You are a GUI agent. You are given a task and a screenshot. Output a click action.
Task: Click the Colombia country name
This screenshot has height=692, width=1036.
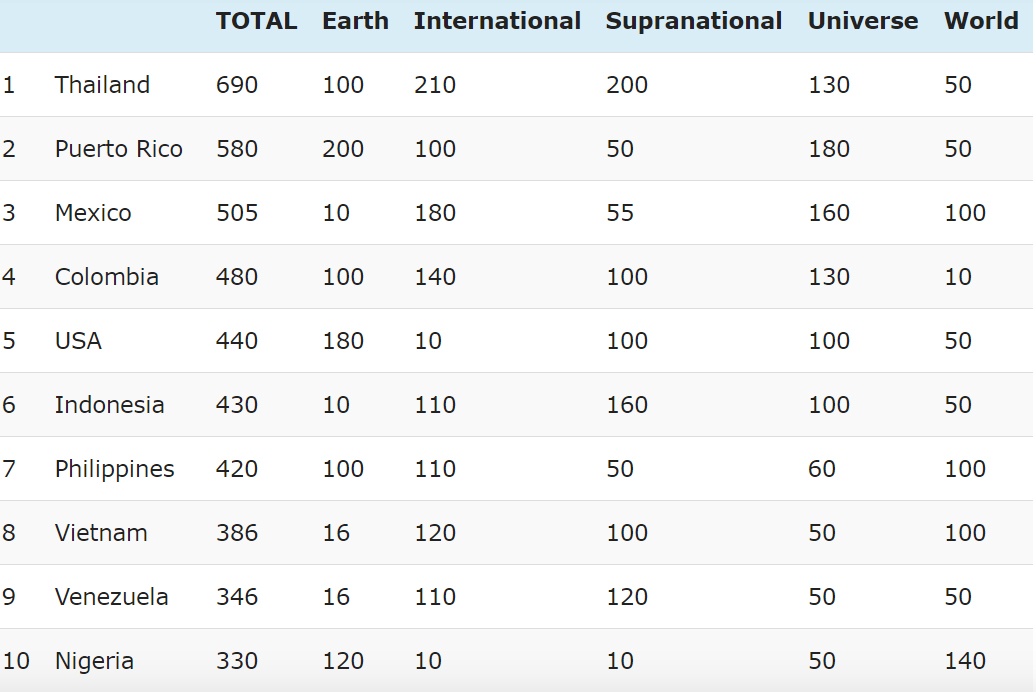[106, 277]
